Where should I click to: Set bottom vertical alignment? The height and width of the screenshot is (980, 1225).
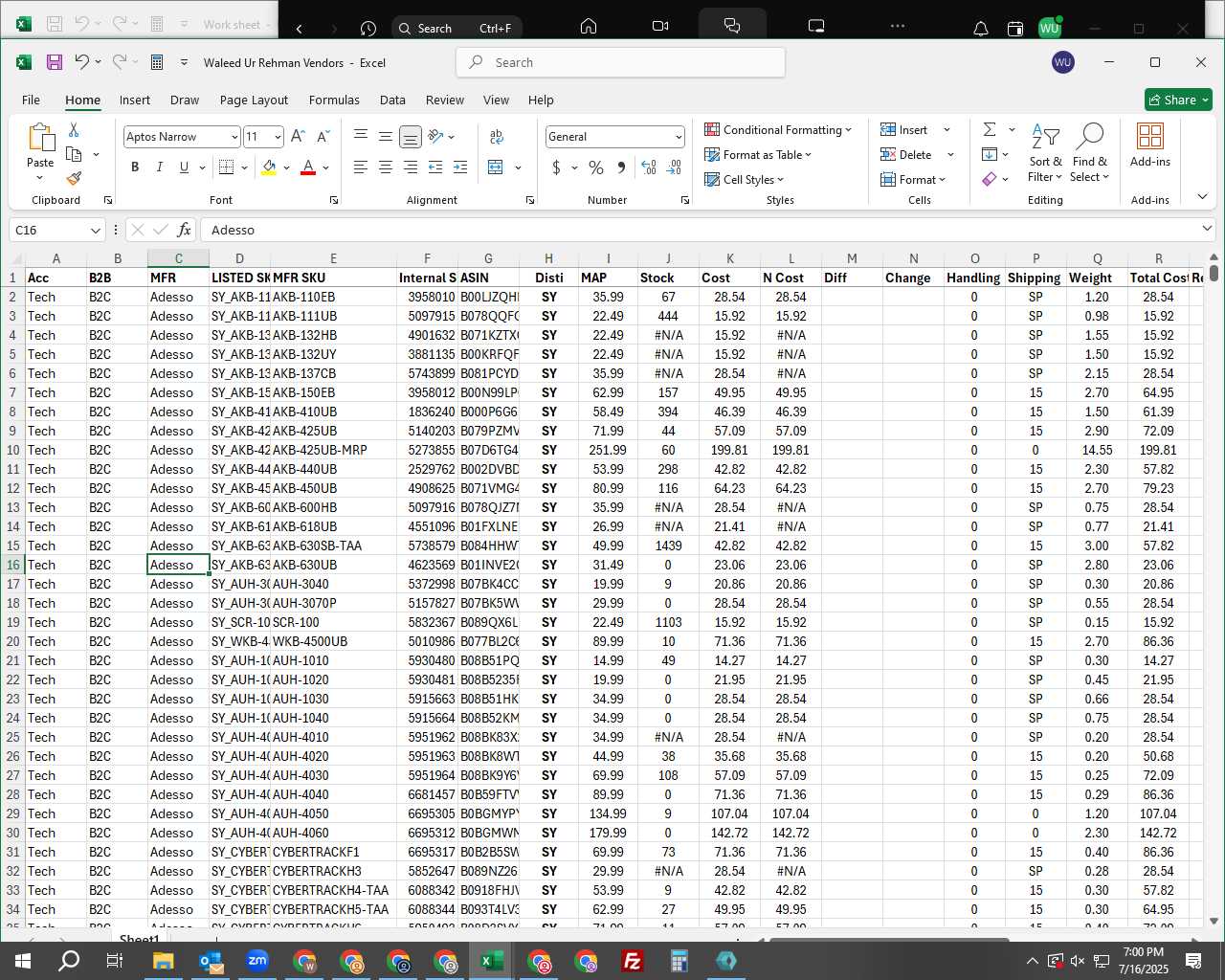(411, 137)
